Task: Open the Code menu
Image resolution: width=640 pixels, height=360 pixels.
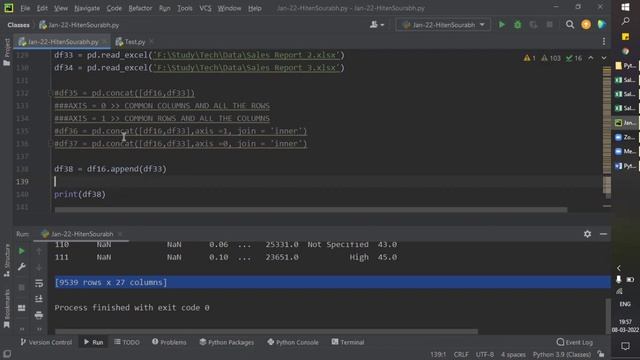Action: [x=114, y=8]
